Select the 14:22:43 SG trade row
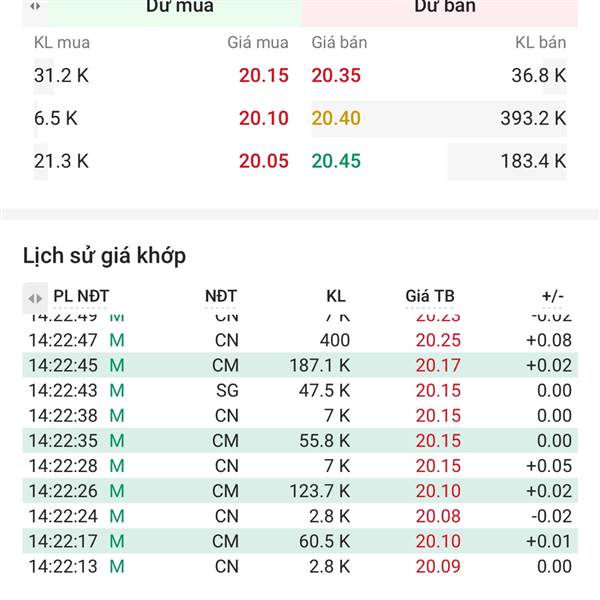 point(300,390)
